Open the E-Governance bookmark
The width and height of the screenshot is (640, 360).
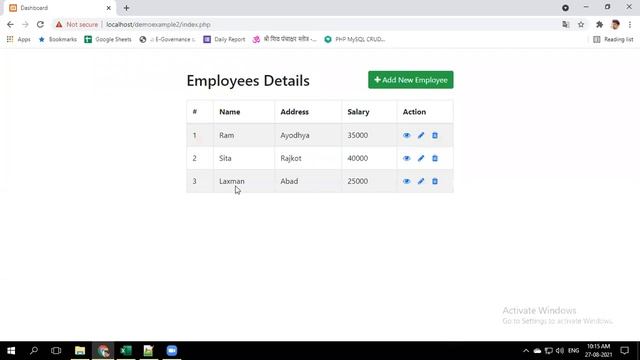(x=167, y=39)
